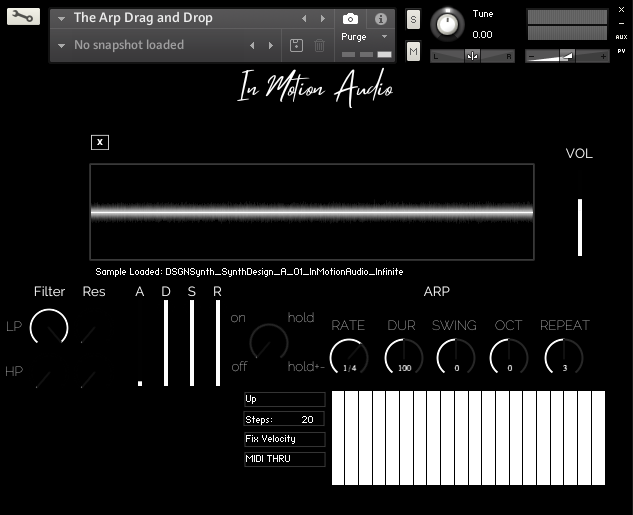Click the Attack envelope slider
The image size is (633, 515).
point(140,343)
